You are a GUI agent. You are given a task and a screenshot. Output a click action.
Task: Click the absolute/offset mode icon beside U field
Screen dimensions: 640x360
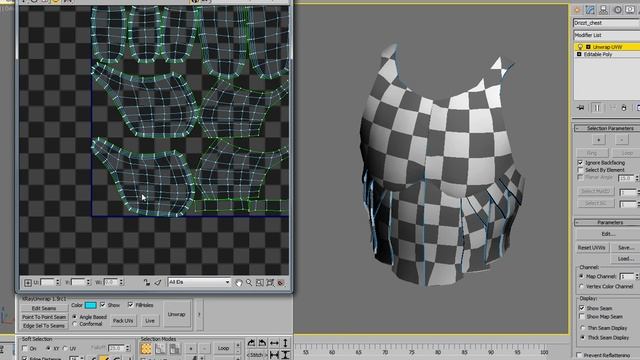pyautogui.click(x=28, y=282)
